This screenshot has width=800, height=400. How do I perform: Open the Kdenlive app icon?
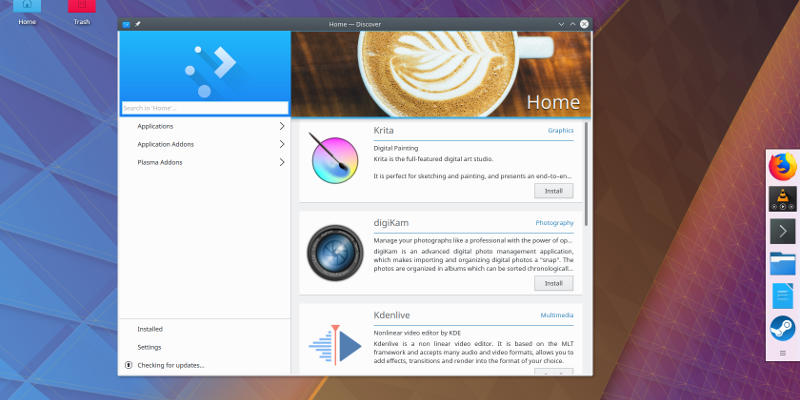pos(335,345)
